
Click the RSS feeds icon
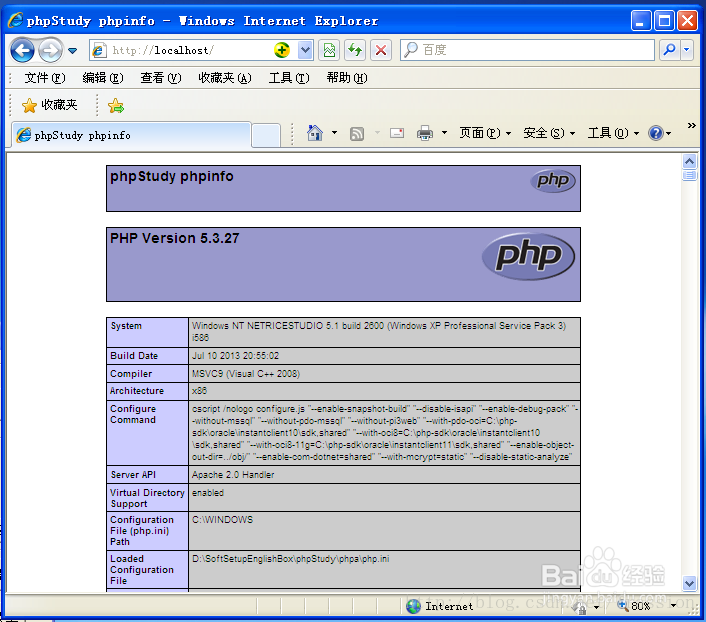(357, 134)
